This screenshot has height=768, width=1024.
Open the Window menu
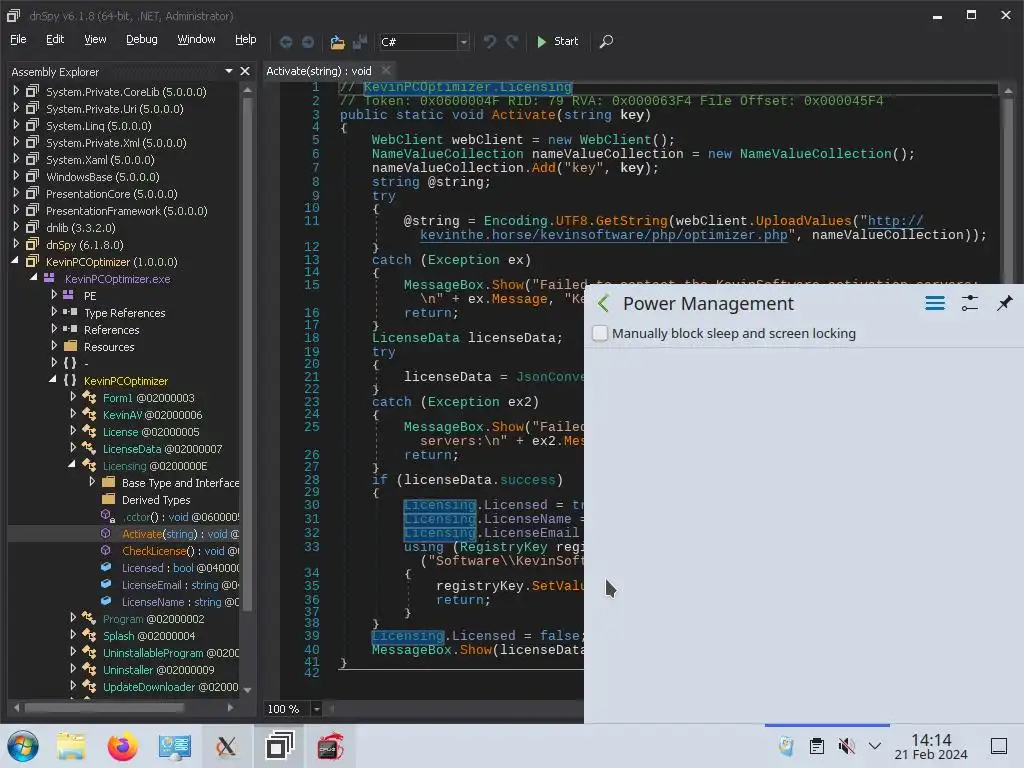(x=196, y=39)
